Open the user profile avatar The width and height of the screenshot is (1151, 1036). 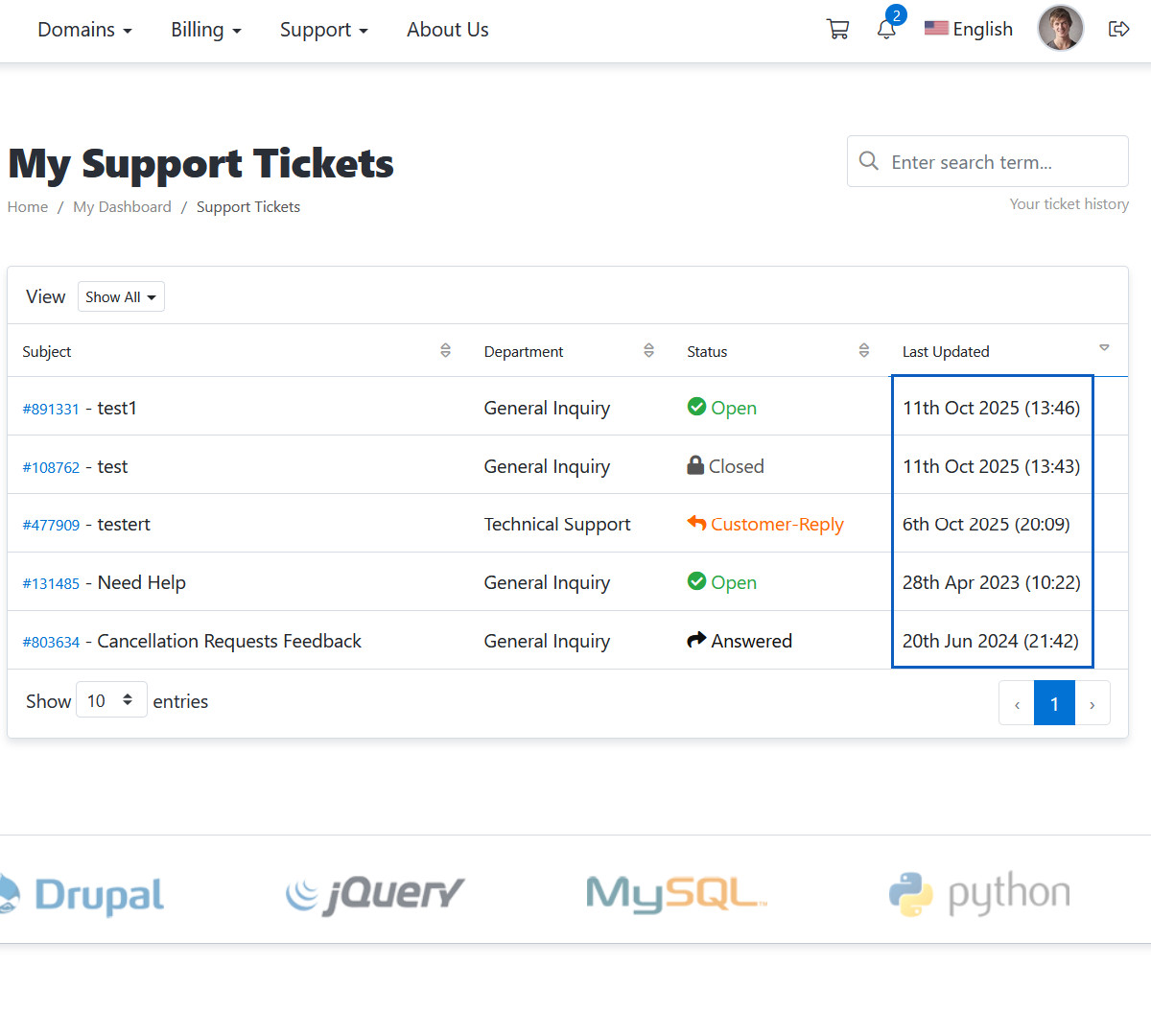pos(1060,28)
